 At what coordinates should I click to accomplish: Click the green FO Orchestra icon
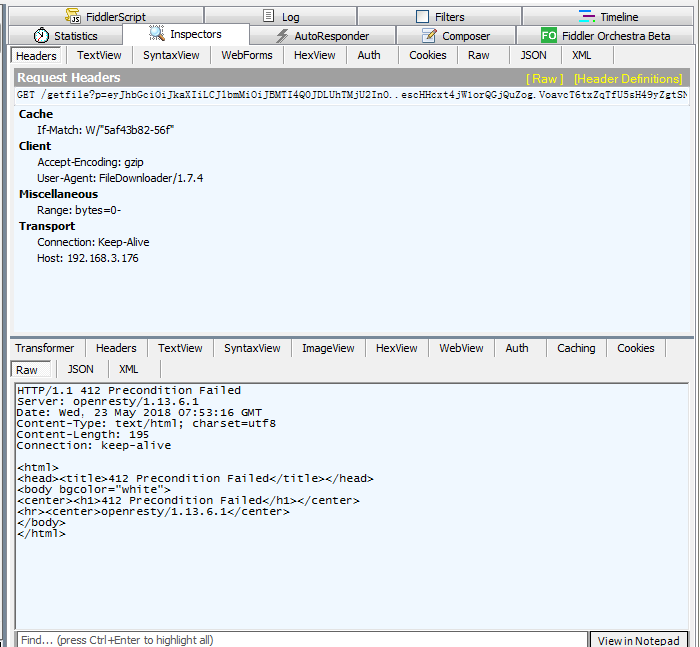pyautogui.click(x=549, y=35)
